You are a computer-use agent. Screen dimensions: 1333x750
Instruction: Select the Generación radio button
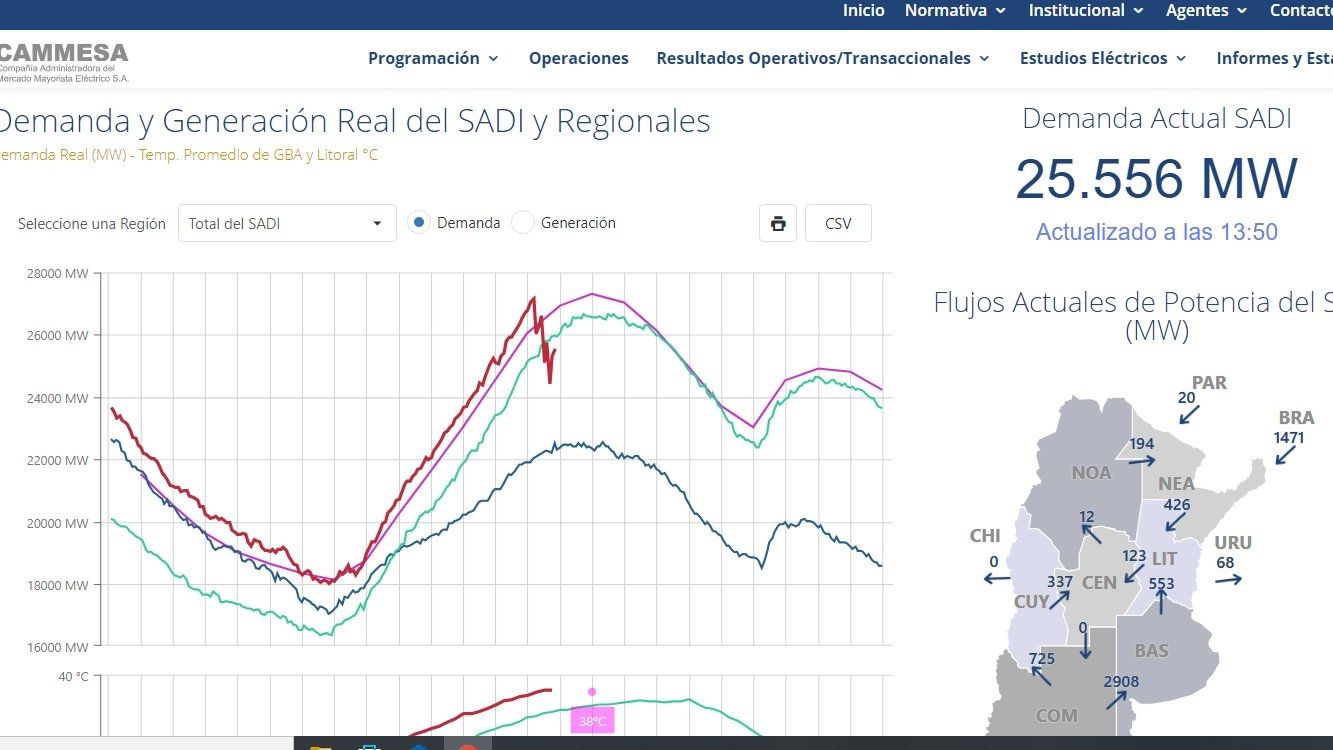[x=523, y=223]
